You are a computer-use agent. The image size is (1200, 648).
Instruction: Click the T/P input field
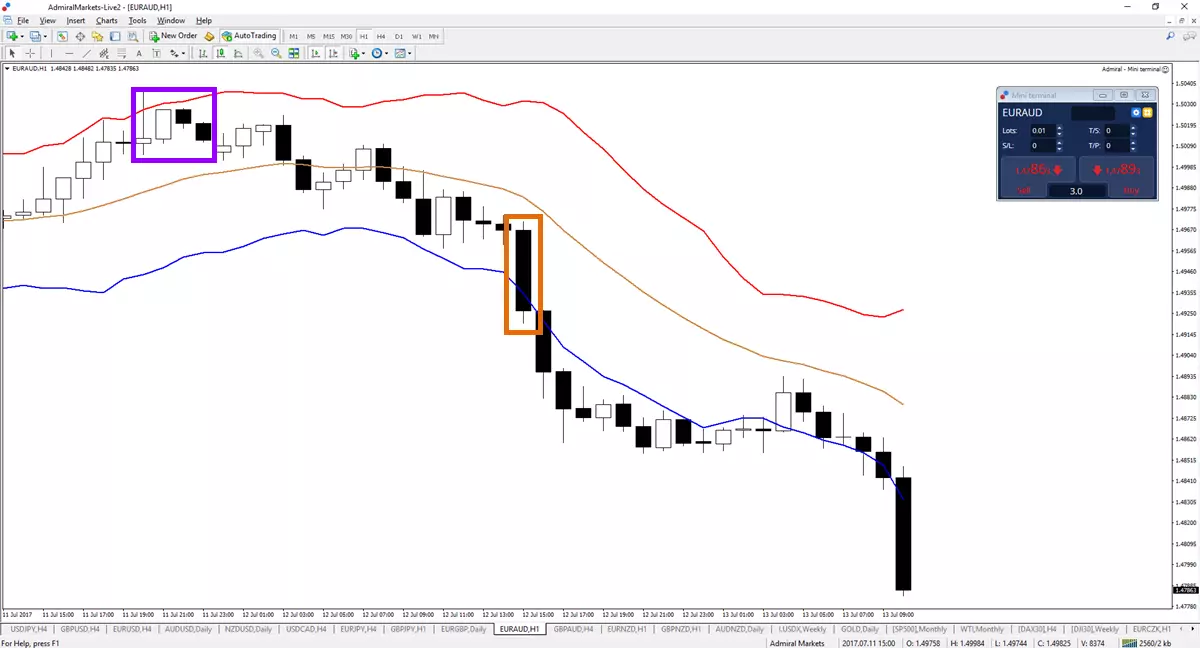point(1117,146)
